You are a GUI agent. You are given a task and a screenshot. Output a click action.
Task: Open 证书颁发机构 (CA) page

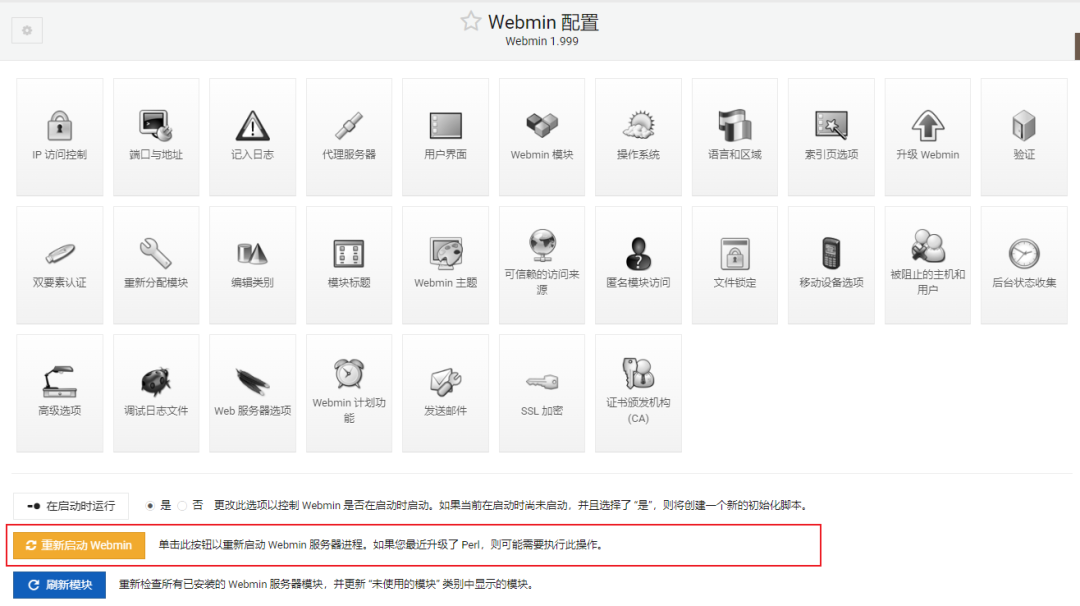638,393
